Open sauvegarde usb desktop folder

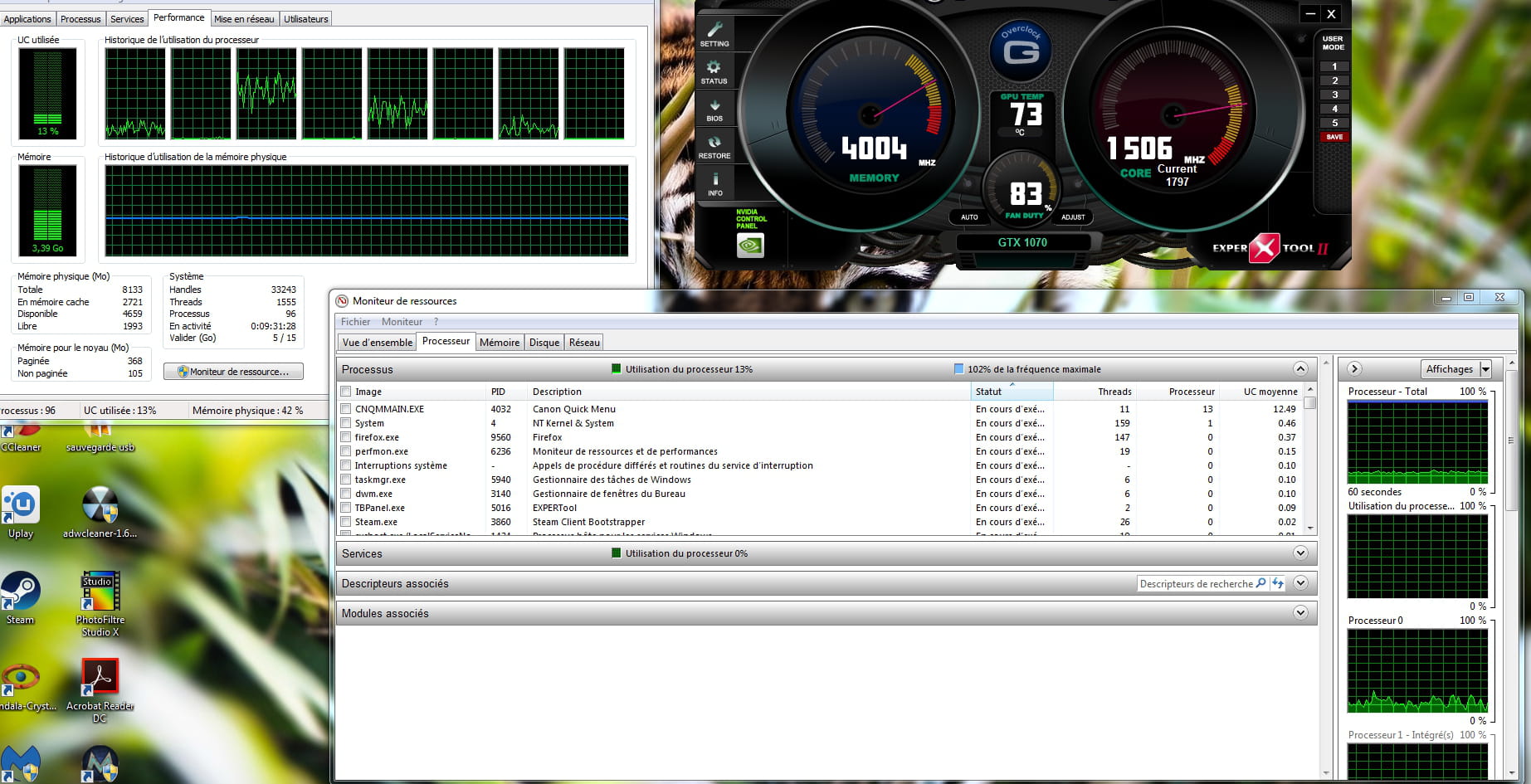100,438
